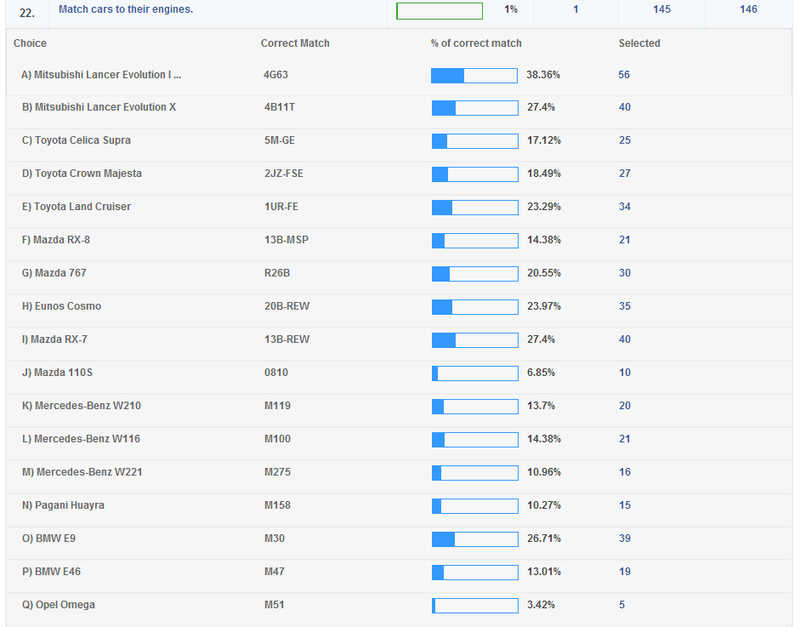This screenshot has height=627, width=800.
Task: Click engine code 4B11T
Action: pos(279,107)
